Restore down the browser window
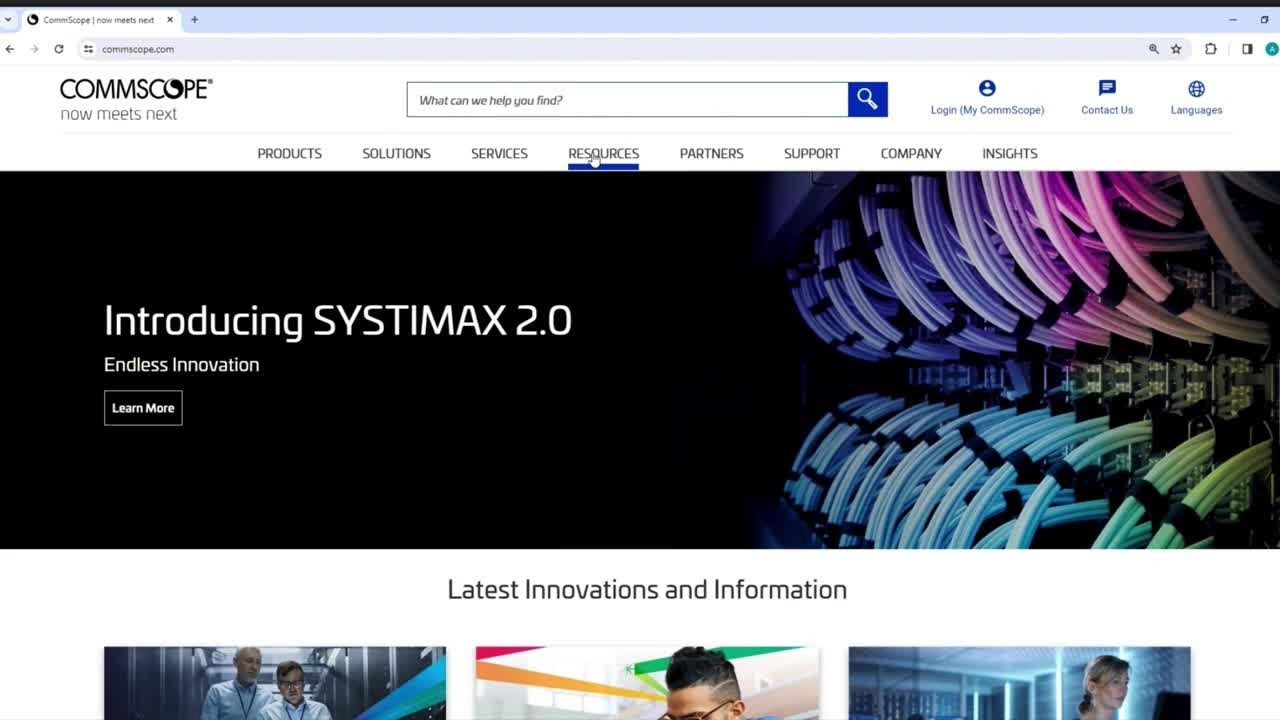The width and height of the screenshot is (1280, 720). pyautogui.click(x=1264, y=19)
